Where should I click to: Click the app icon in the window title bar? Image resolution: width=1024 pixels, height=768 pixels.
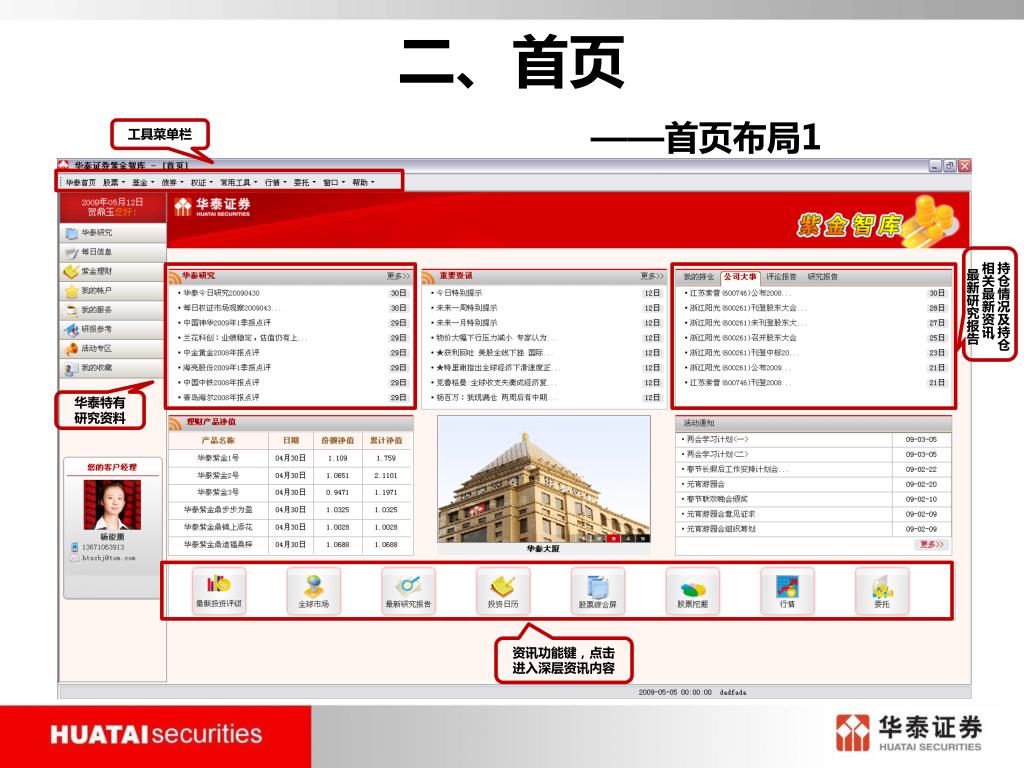click(x=63, y=165)
